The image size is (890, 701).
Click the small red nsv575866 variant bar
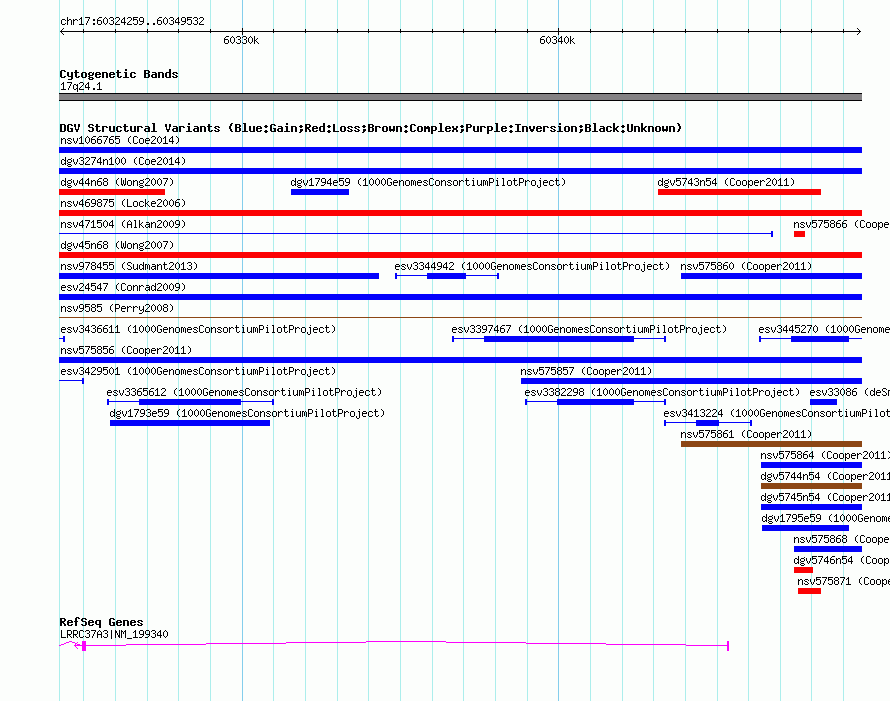coord(799,234)
